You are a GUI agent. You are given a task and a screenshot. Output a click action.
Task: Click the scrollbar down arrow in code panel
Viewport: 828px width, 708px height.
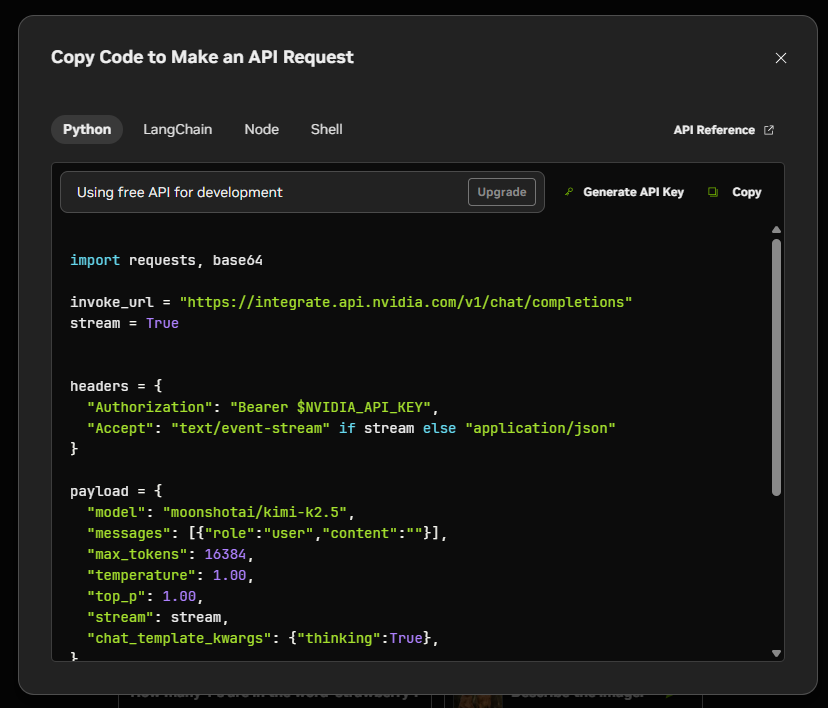pyautogui.click(x=776, y=653)
